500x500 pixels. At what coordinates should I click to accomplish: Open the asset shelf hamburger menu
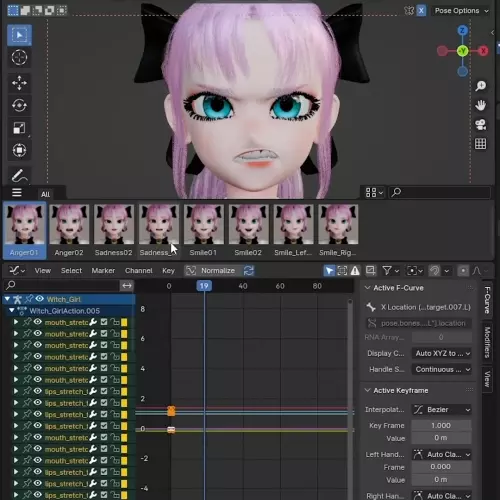(x=17, y=193)
